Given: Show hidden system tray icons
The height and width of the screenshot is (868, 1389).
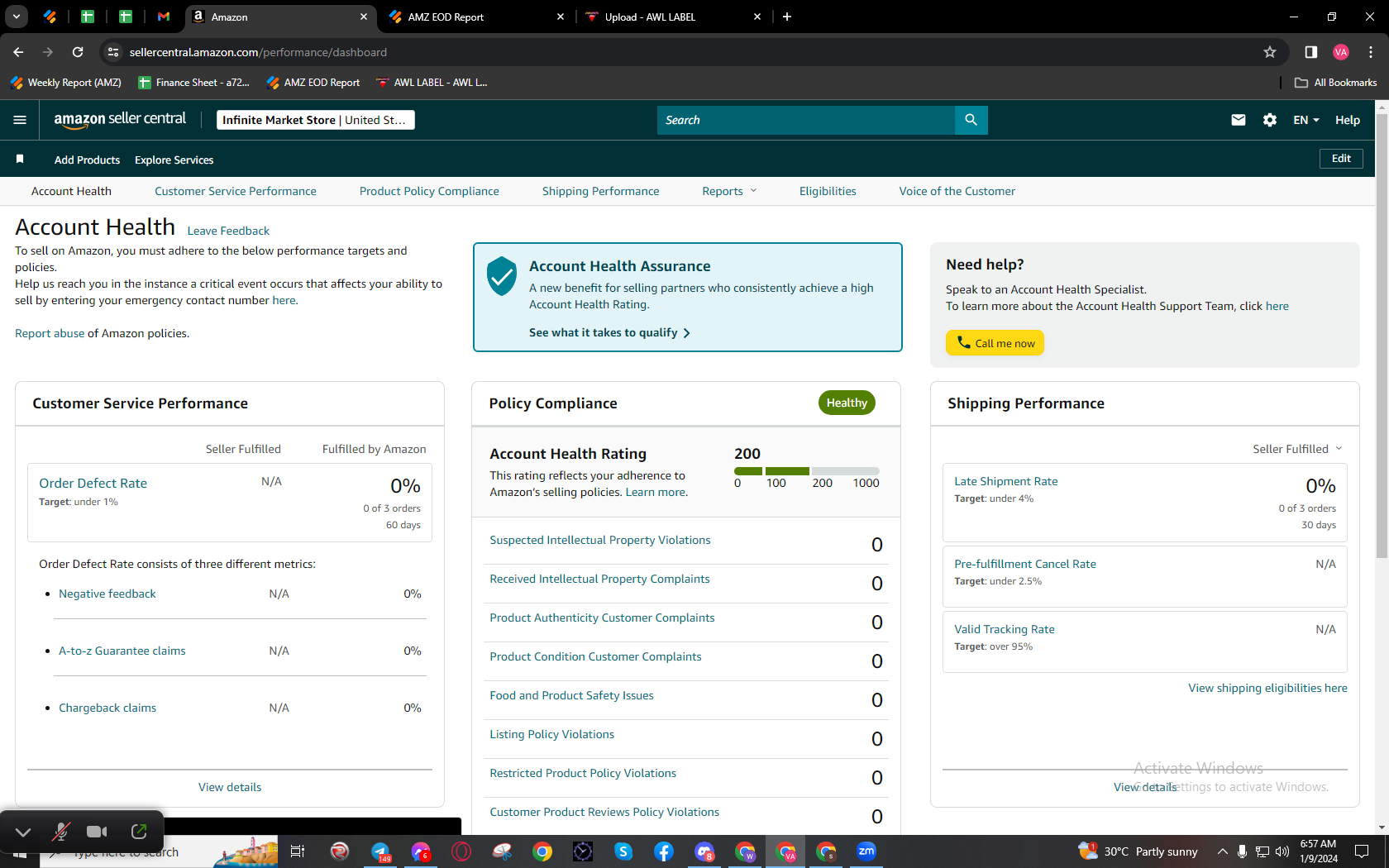Looking at the screenshot, I should (x=1222, y=851).
